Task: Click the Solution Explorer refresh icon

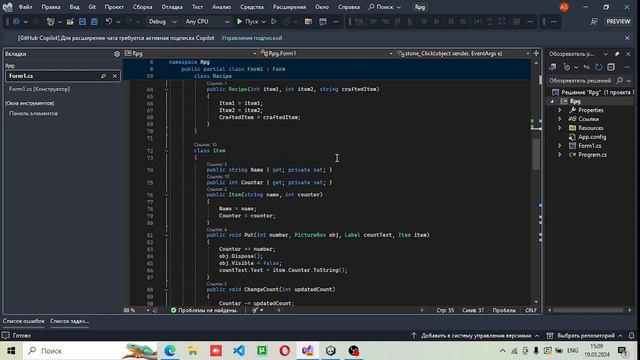Action: pos(598,67)
